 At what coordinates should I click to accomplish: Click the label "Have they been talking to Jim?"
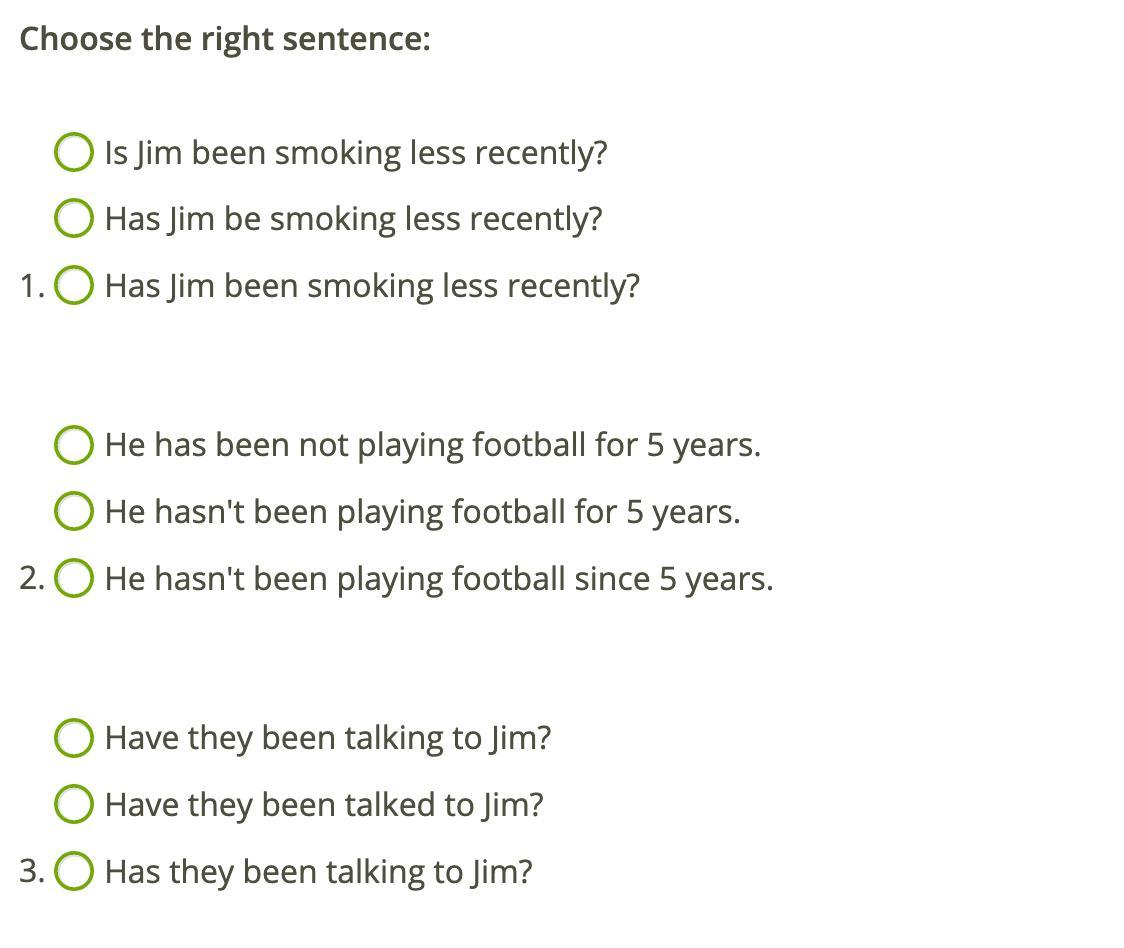tap(328, 739)
